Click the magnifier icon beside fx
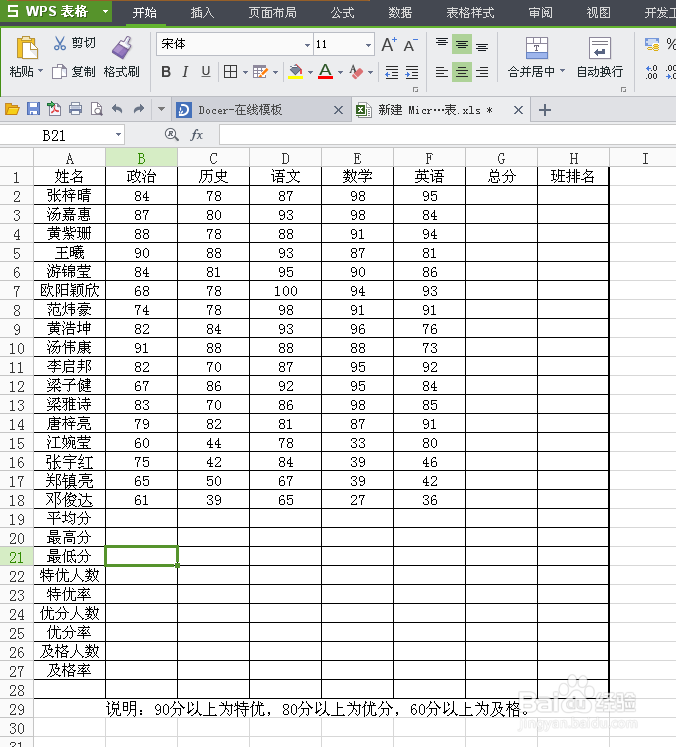Image resolution: width=676 pixels, height=747 pixels. click(x=172, y=135)
